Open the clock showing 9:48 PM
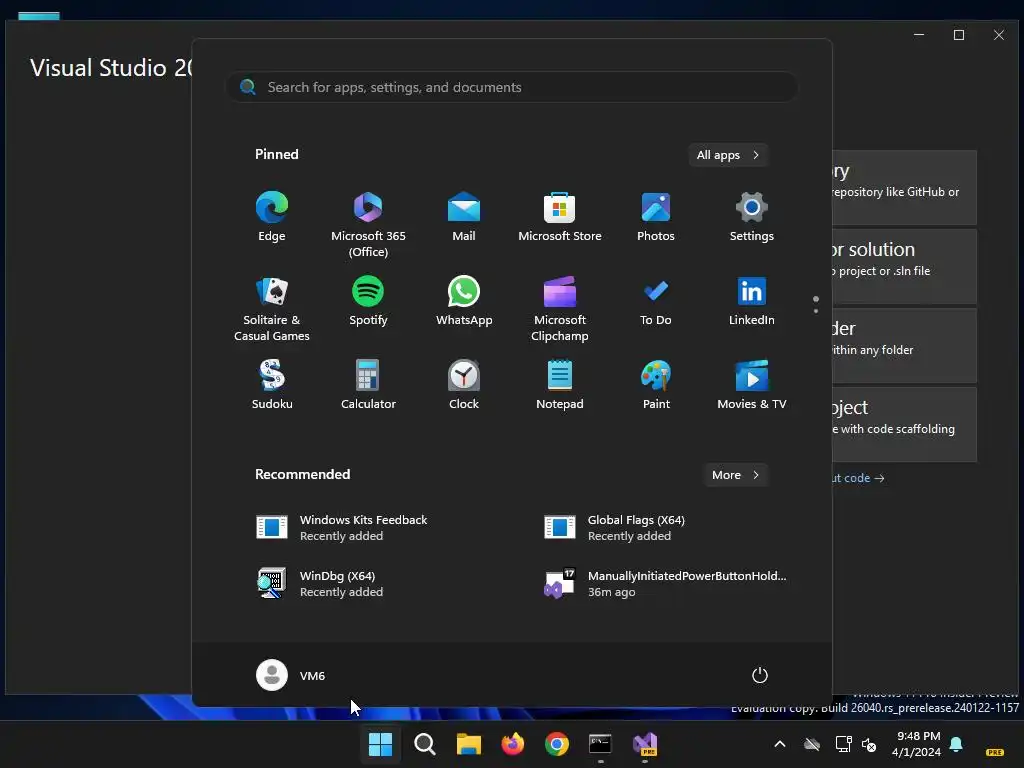The width and height of the screenshot is (1024, 768). [917, 744]
